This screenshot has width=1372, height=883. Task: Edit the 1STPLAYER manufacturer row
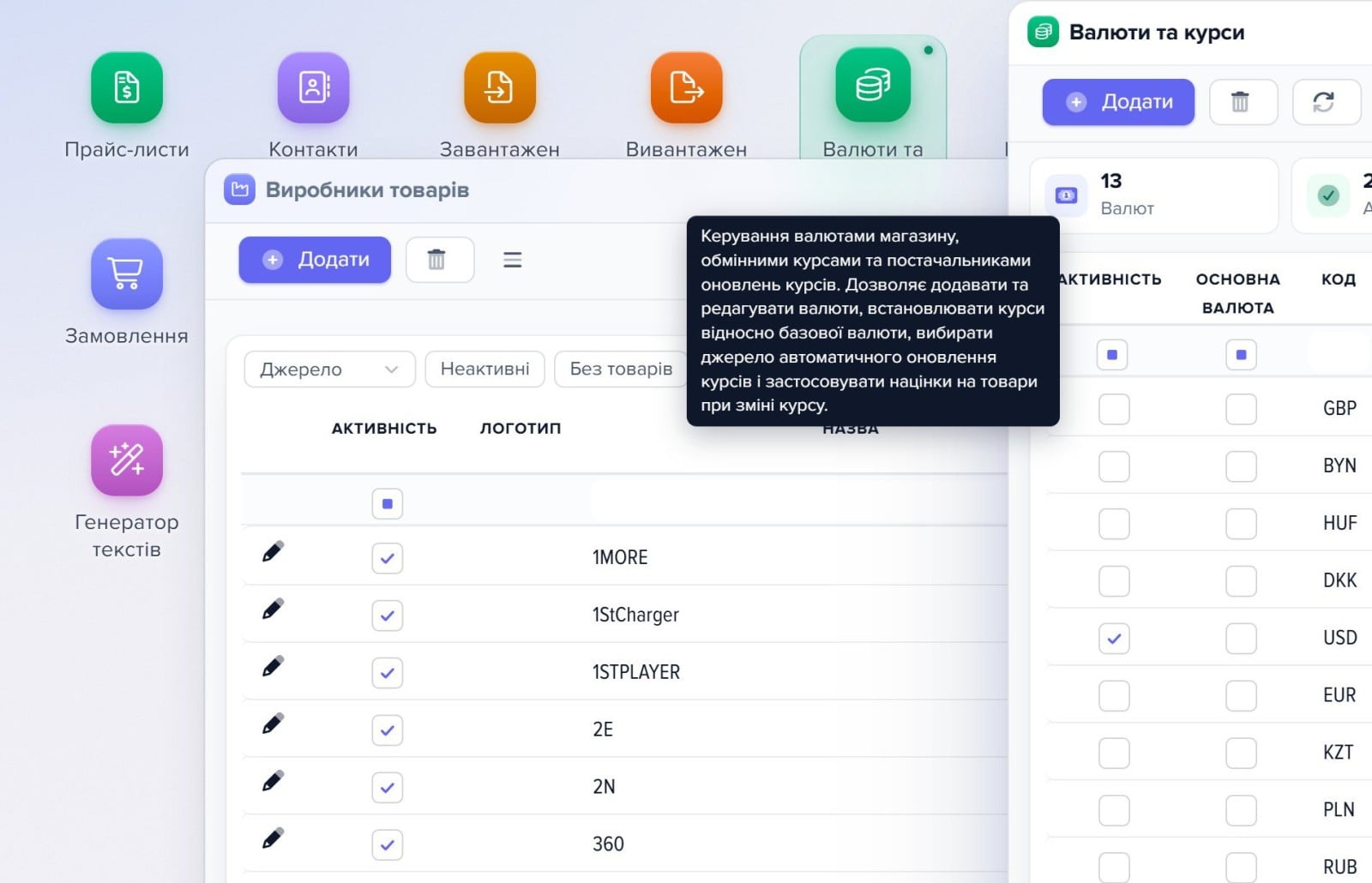pos(273,667)
